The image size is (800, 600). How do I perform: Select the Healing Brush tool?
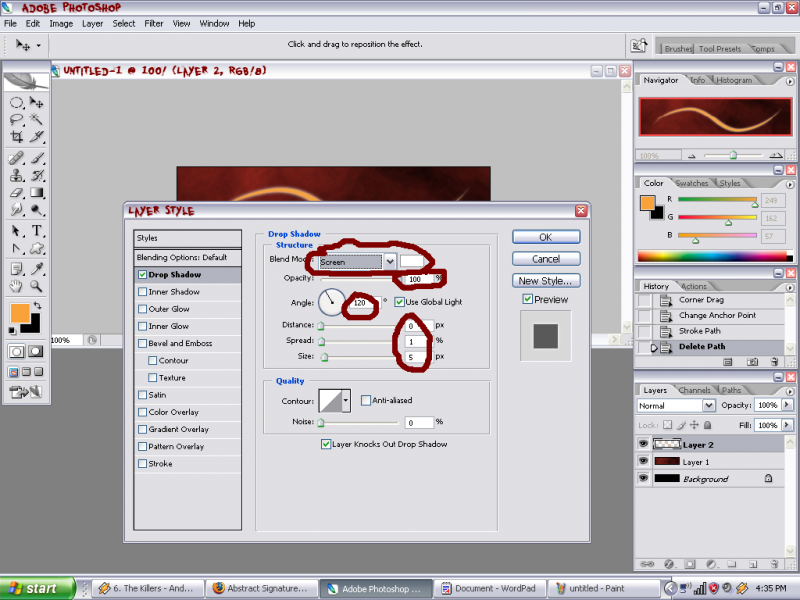pyautogui.click(x=16, y=158)
